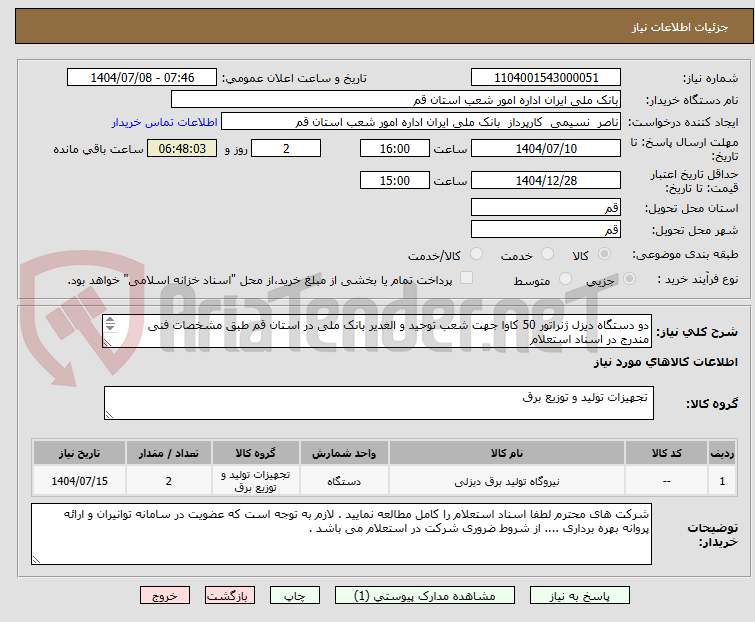Click the unit cell 'دستگاه'
The image size is (755, 622).
click(344, 481)
